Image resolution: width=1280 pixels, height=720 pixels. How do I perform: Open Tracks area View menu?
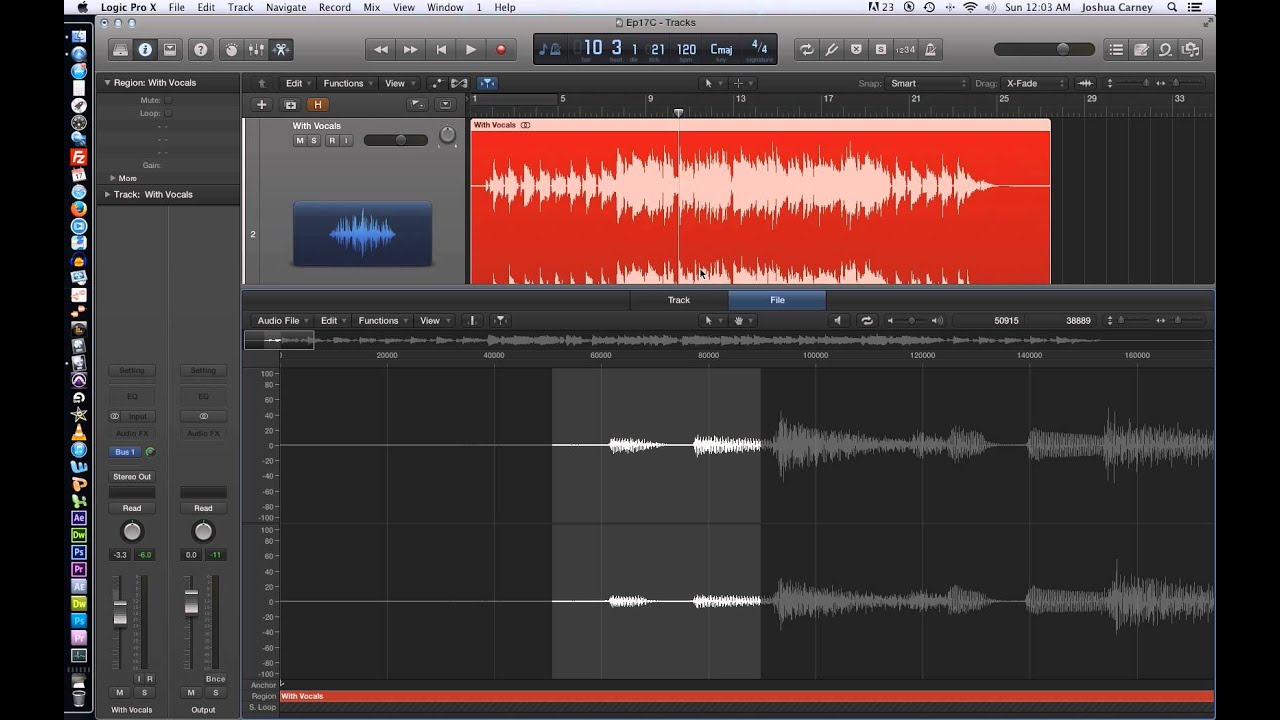tap(399, 83)
